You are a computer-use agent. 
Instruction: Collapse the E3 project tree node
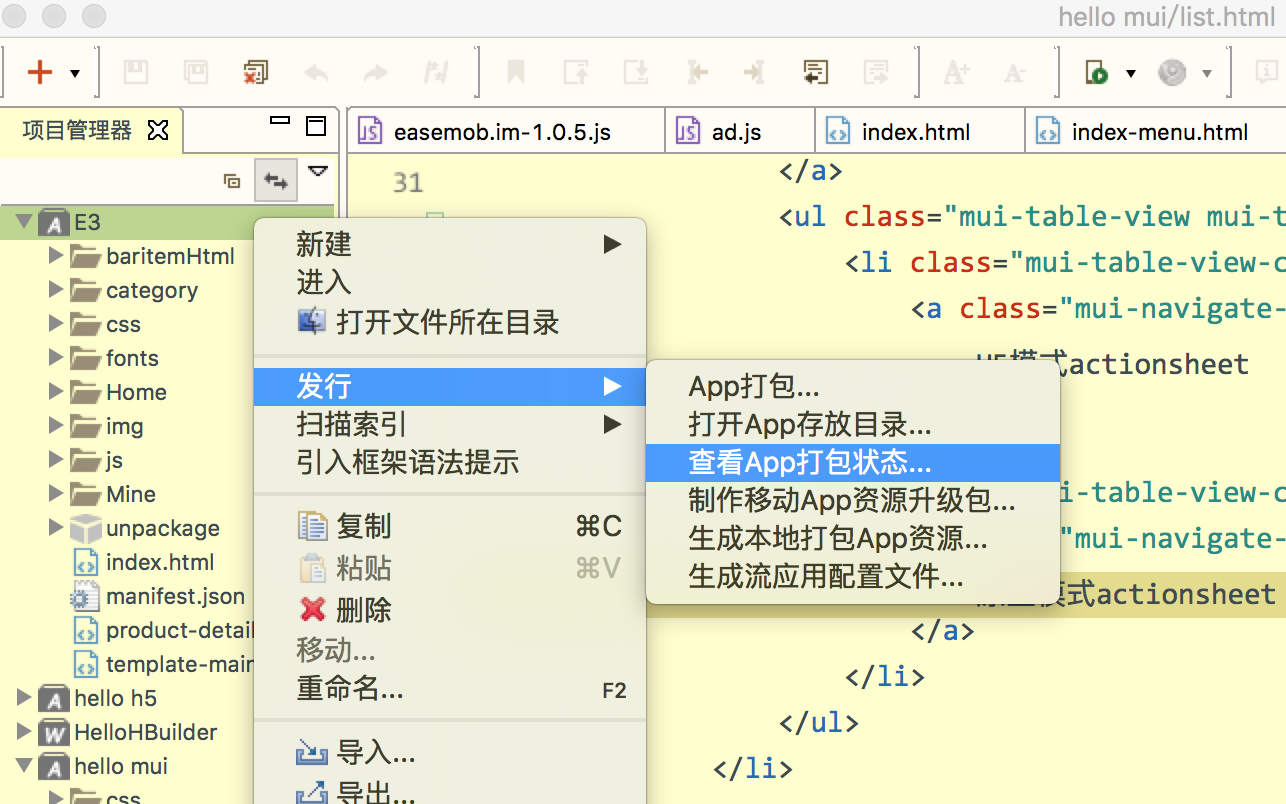tap(23, 222)
